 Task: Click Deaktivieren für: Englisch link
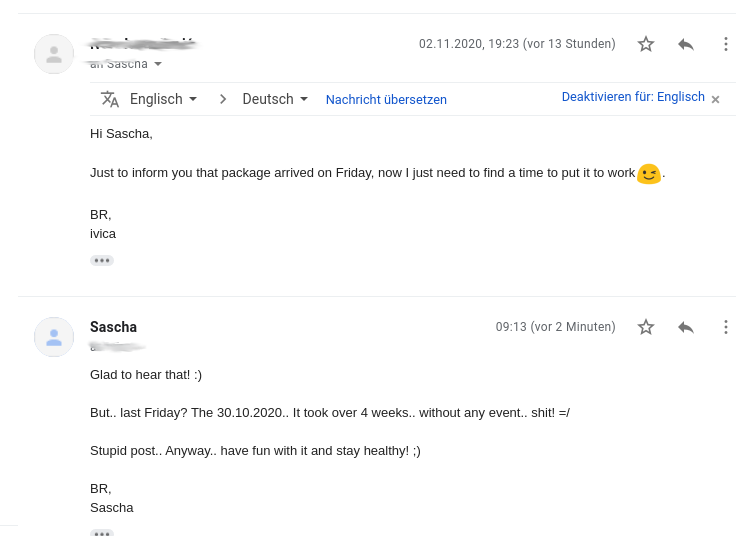(x=633, y=97)
